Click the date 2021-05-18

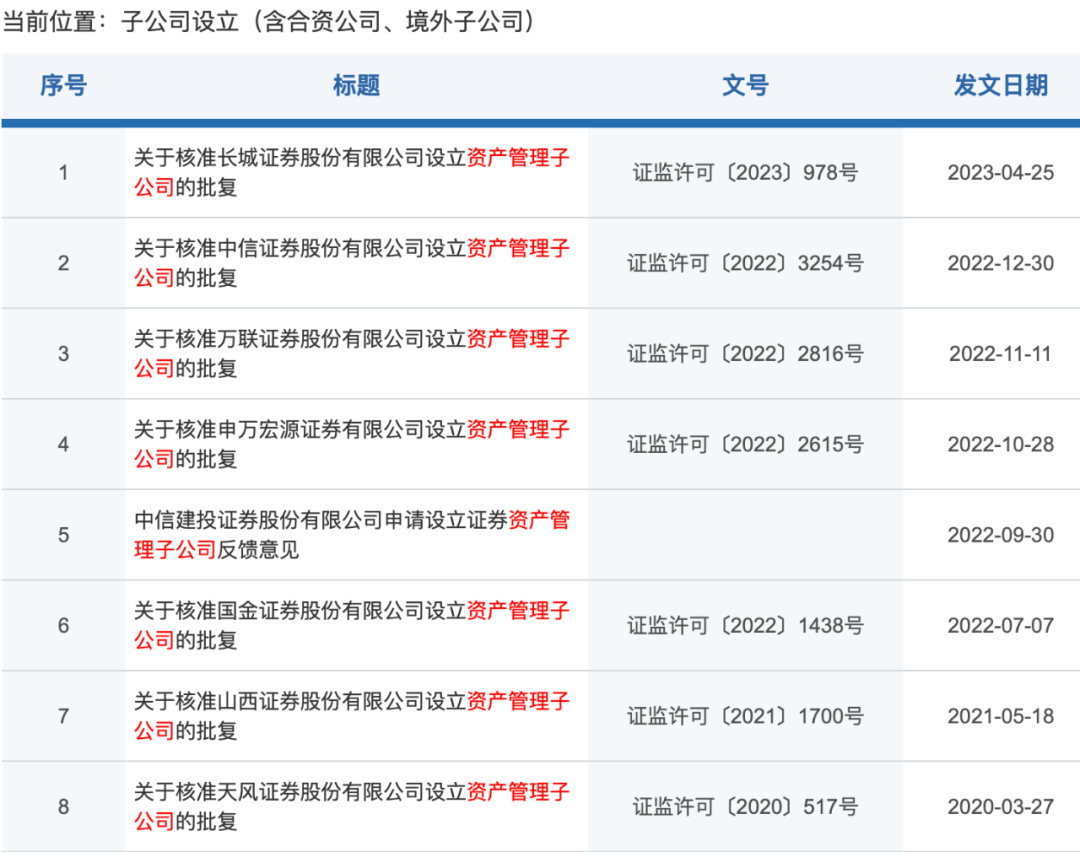click(1001, 716)
